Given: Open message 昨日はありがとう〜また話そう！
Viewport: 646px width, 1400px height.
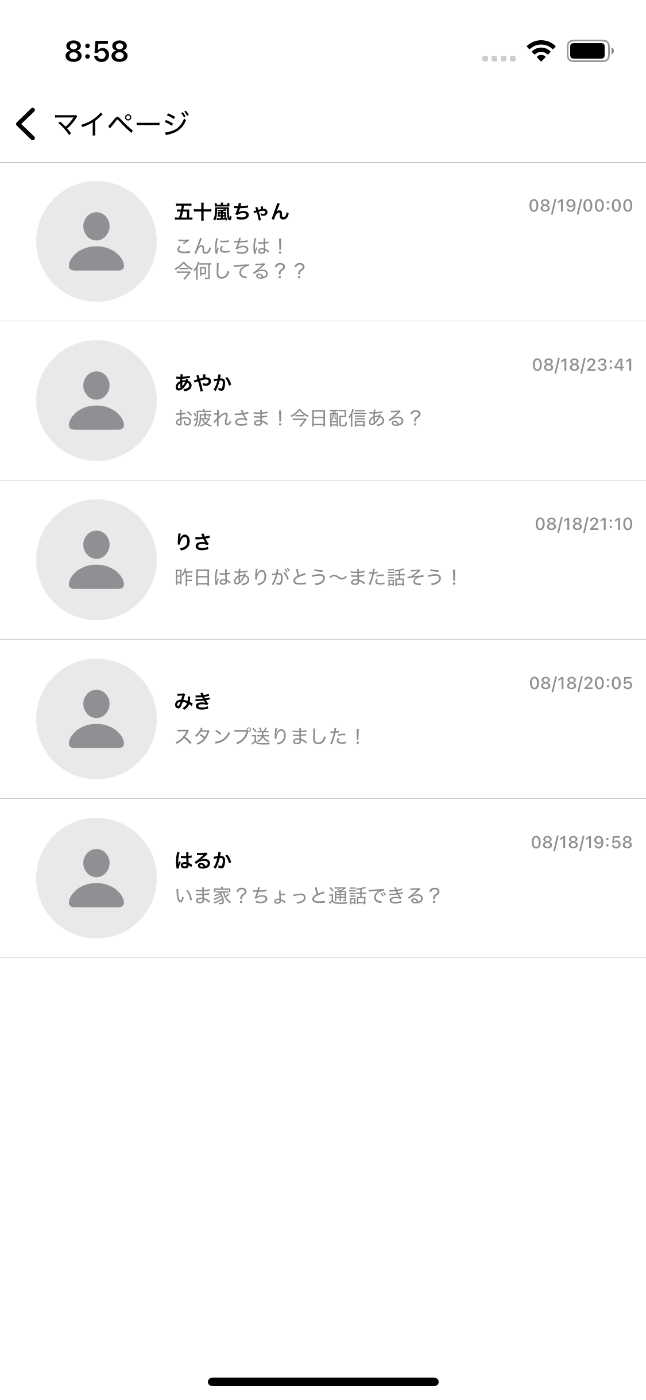Looking at the screenshot, I should tap(317, 577).
